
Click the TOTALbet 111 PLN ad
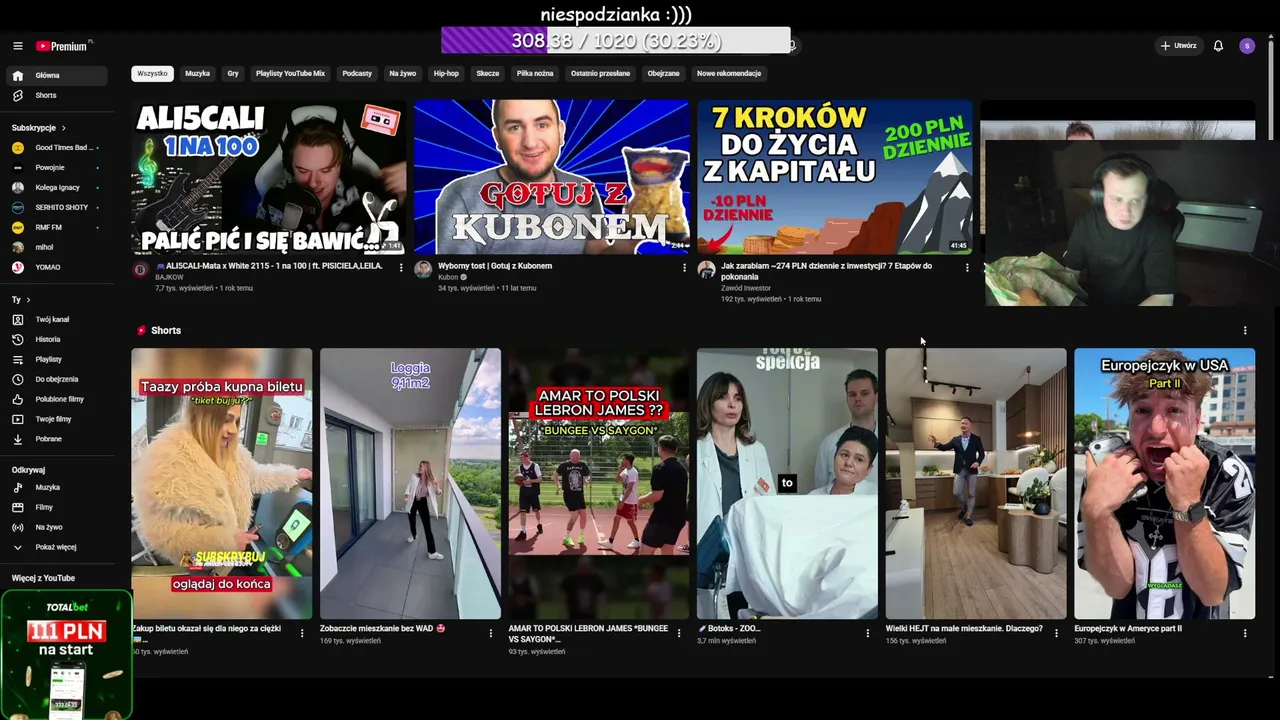point(66,655)
